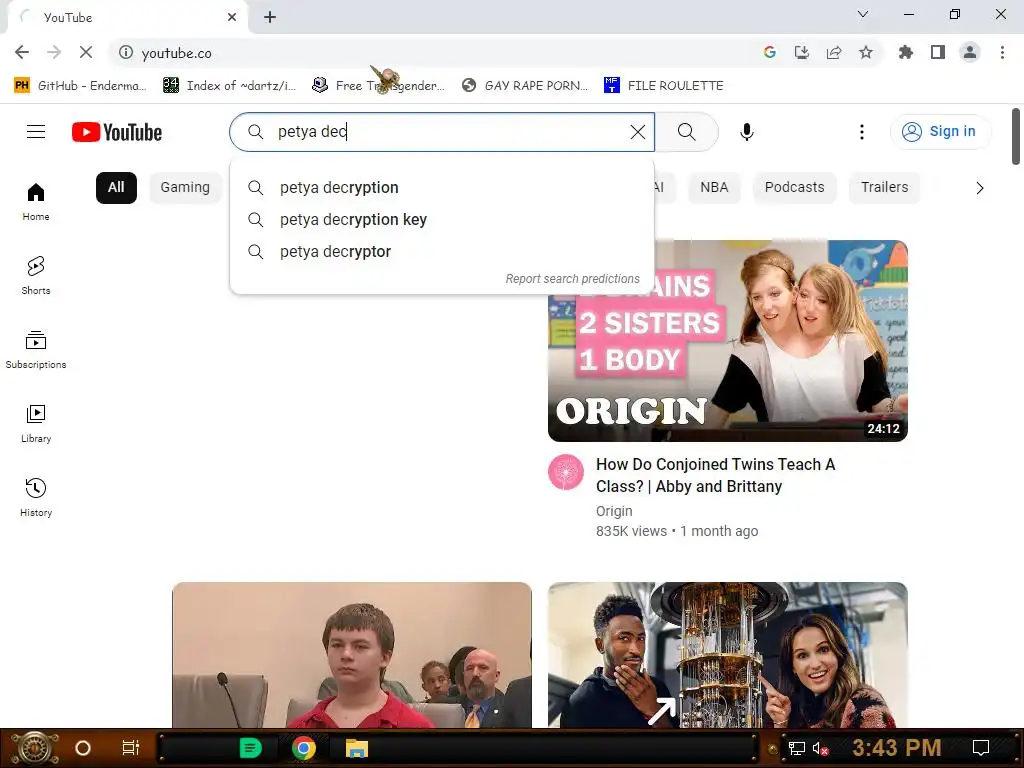Click the muted volume tray icon
The height and width of the screenshot is (768, 1024).
click(821, 748)
